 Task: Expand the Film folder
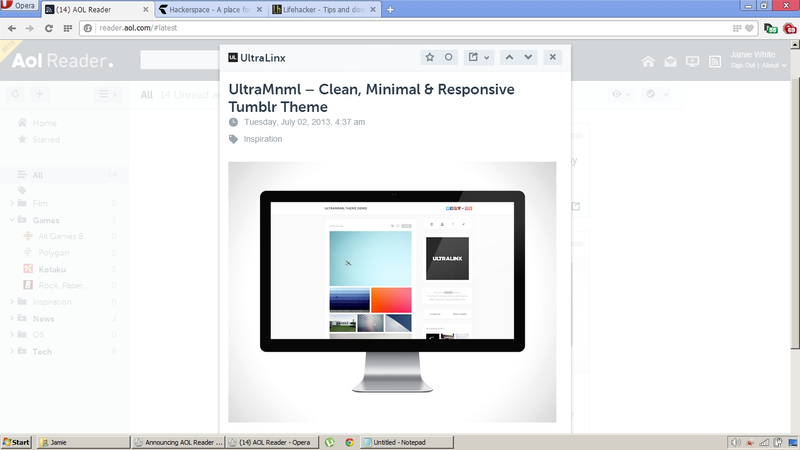12,203
